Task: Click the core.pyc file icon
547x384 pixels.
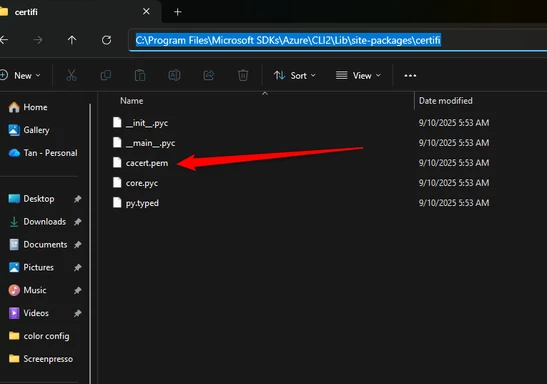Action: click(x=117, y=182)
